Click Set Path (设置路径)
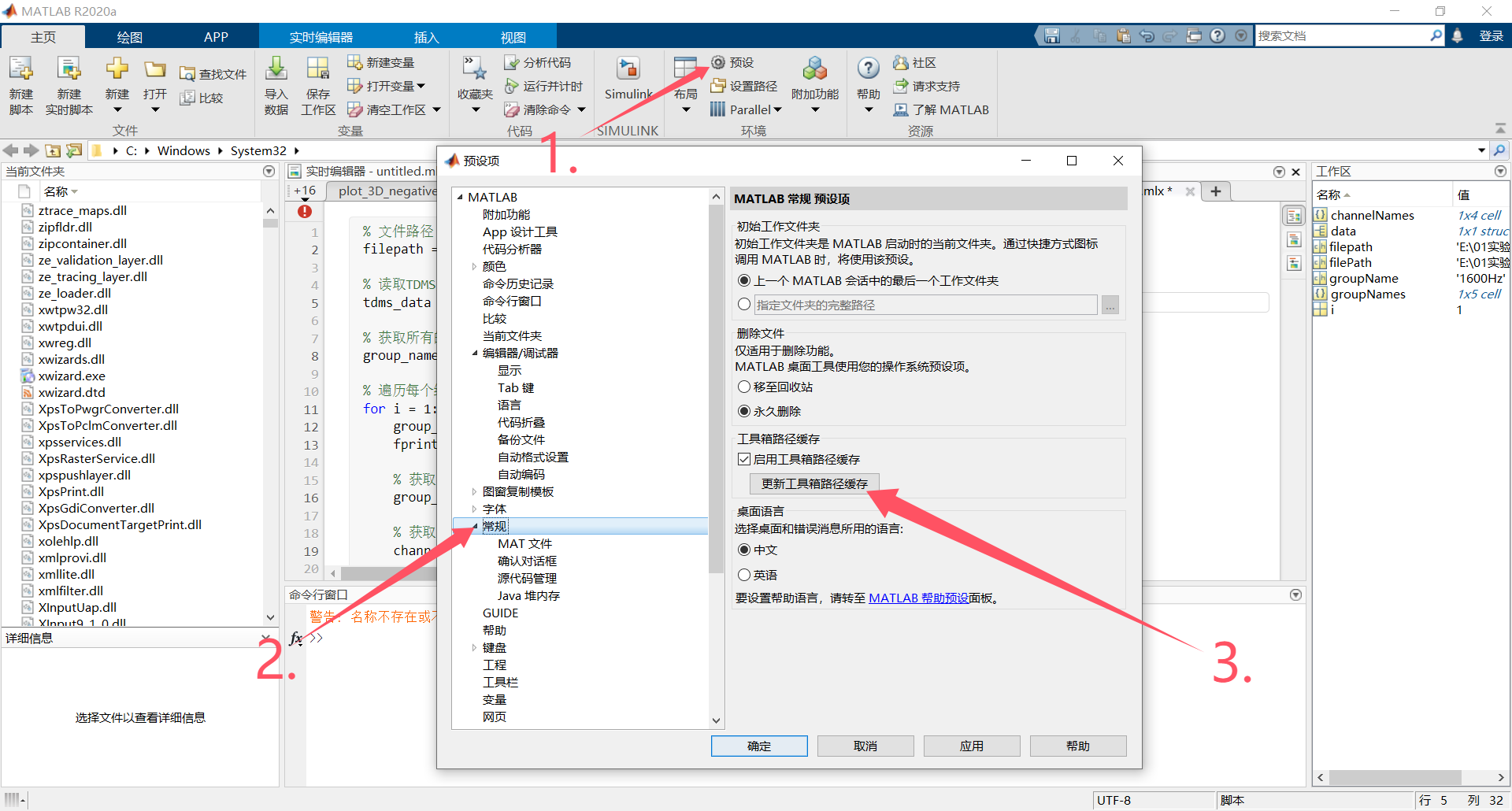Image resolution: width=1512 pixels, height=811 pixels. 744,86
